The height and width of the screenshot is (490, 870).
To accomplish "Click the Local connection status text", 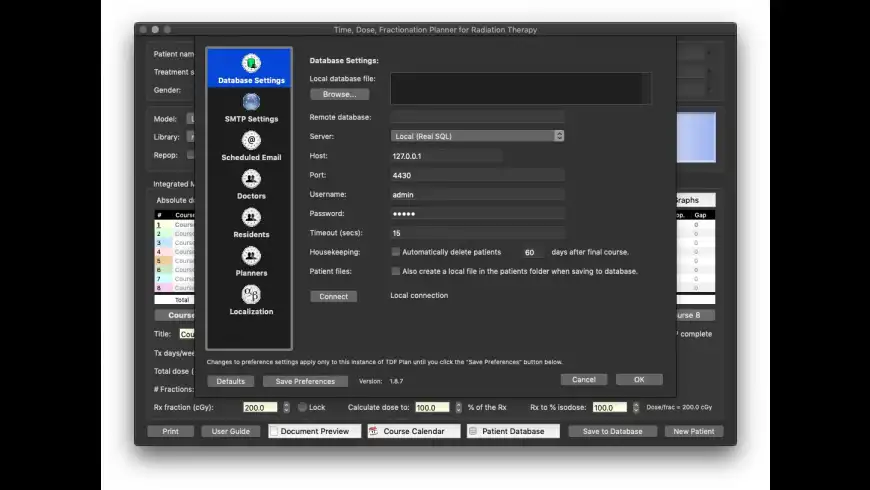I will 419,295.
